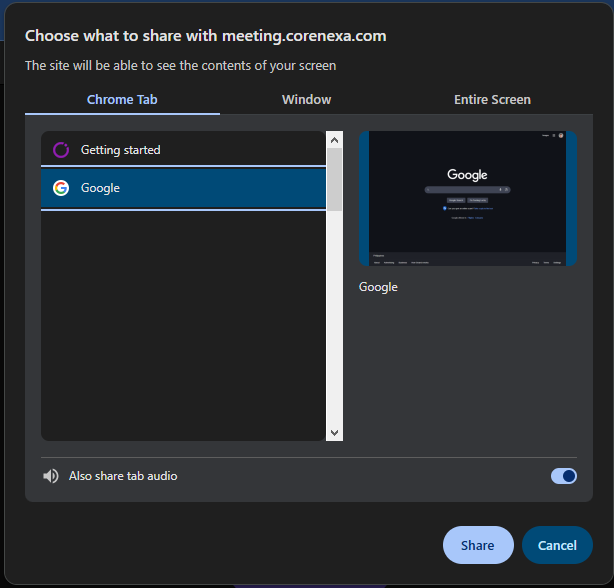Image resolution: width=614 pixels, height=588 pixels.
Task: Click the Google logo inside the preview
Action: tap(467, 175)
